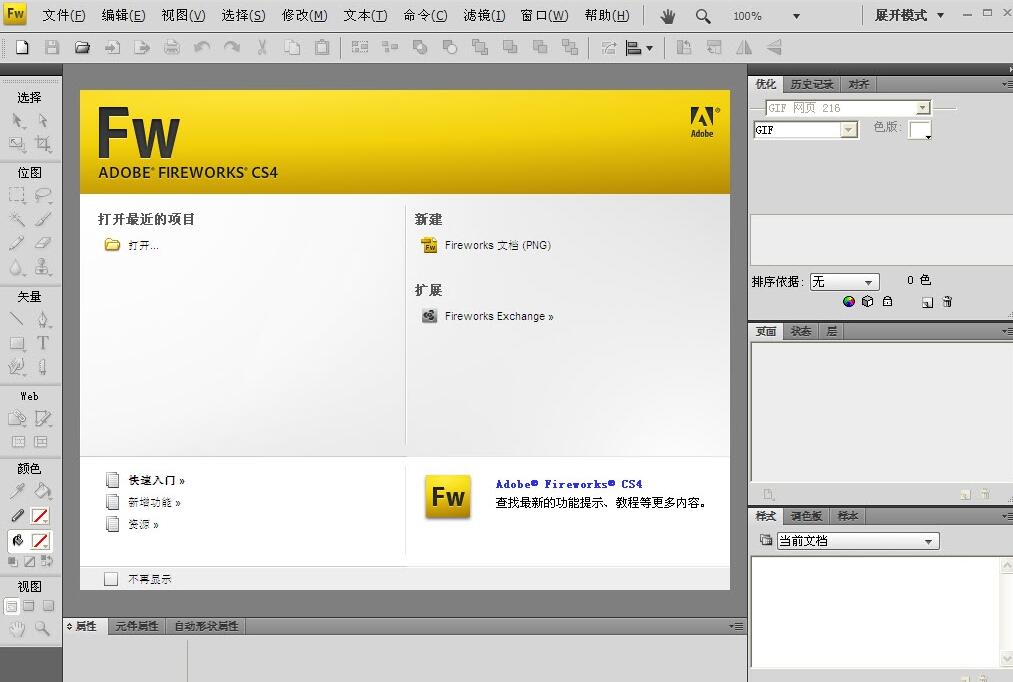Image resolution: width=1013 pixels, height=682 pixels.
Task: Click the Zoom magnifier in tools panel
Action: pyautogui.click(x=43, y=628)
